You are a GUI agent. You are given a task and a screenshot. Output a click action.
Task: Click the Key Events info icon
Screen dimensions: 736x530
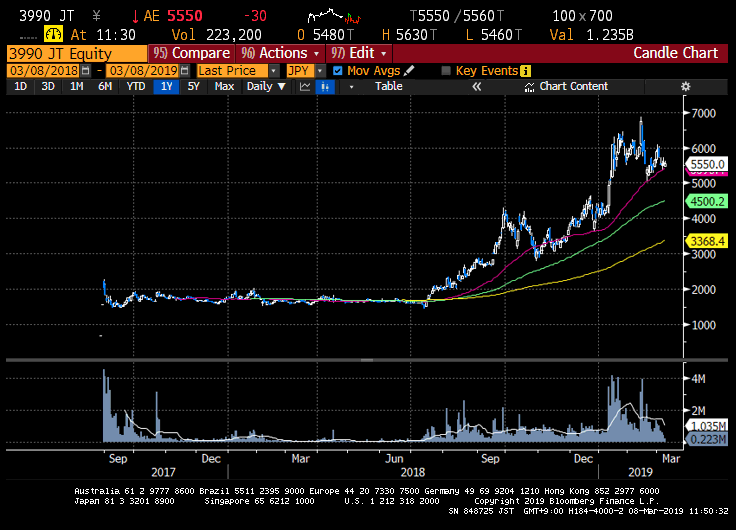pyautogui.click(x=526, y=71)
